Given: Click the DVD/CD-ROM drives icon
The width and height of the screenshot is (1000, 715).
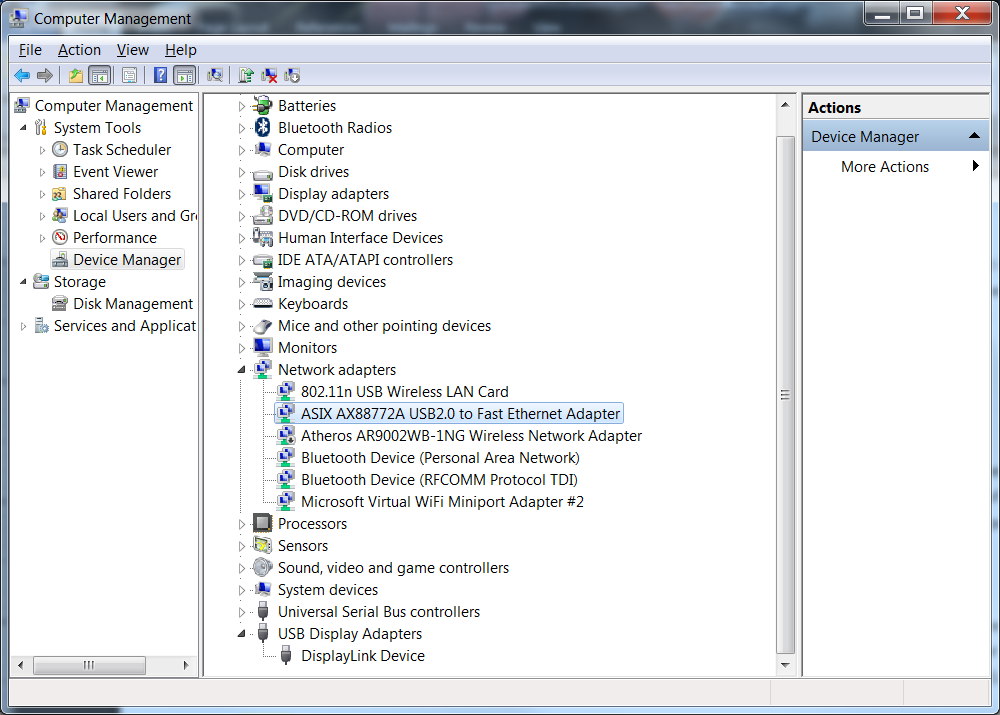Looking at the screenshot, I should [262, 216].
